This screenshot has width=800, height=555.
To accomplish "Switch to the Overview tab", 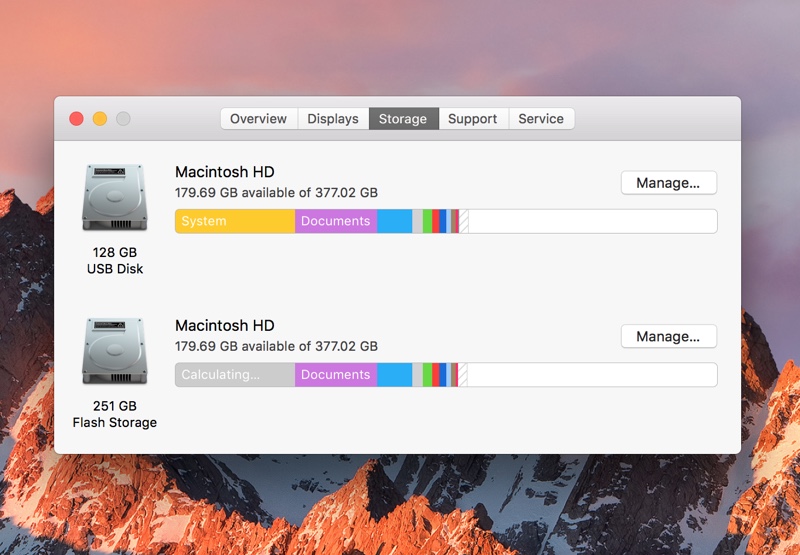I will 259,119.
